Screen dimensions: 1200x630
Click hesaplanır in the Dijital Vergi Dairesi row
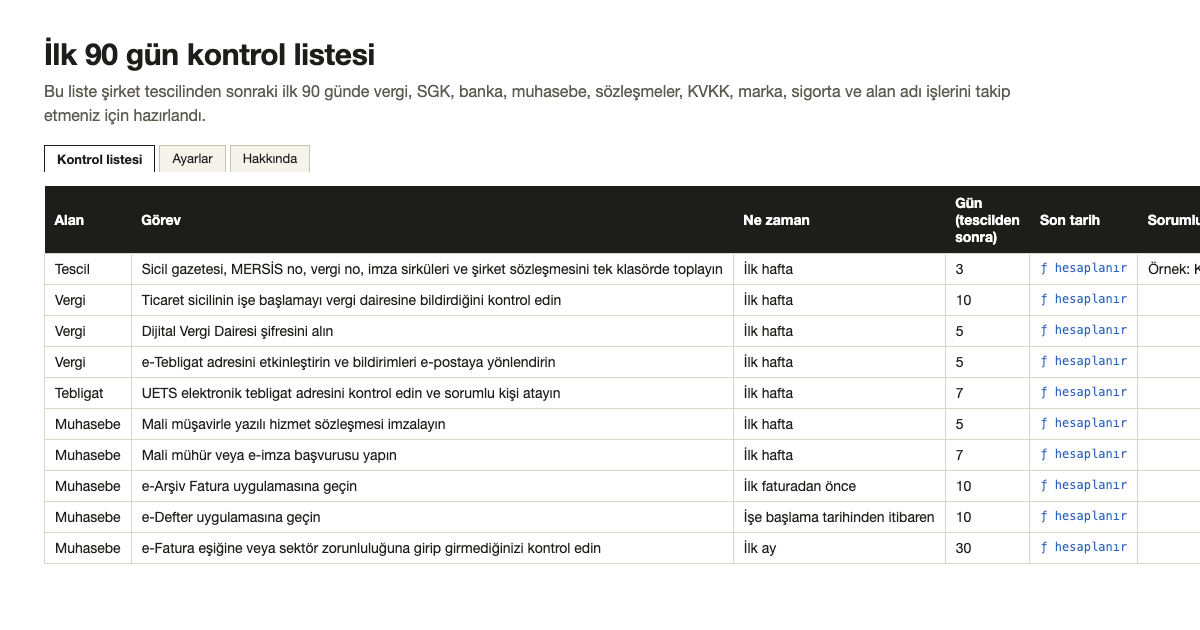tap(1084, 330)
